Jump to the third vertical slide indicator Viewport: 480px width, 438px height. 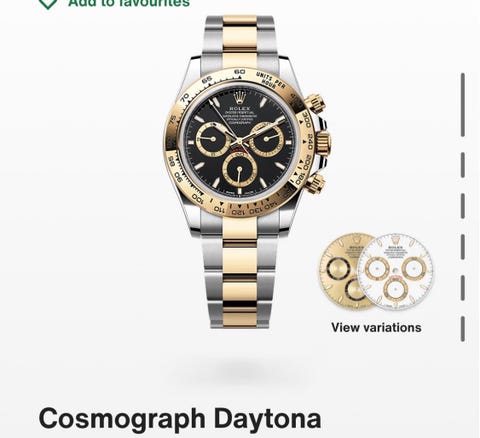[463, 206]
